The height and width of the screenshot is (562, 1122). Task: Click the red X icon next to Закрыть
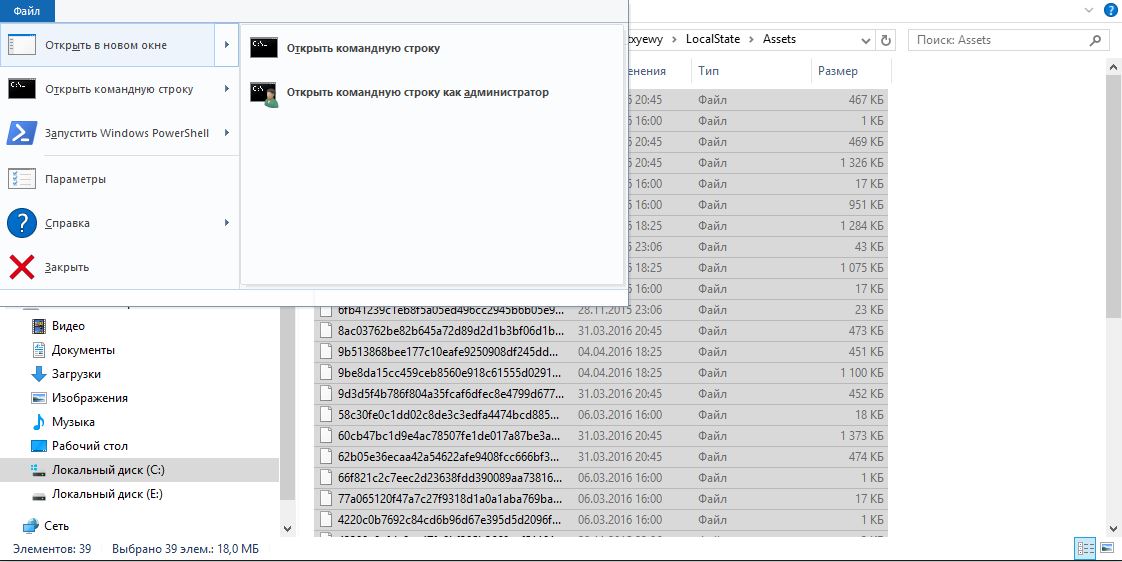(21, 267)
